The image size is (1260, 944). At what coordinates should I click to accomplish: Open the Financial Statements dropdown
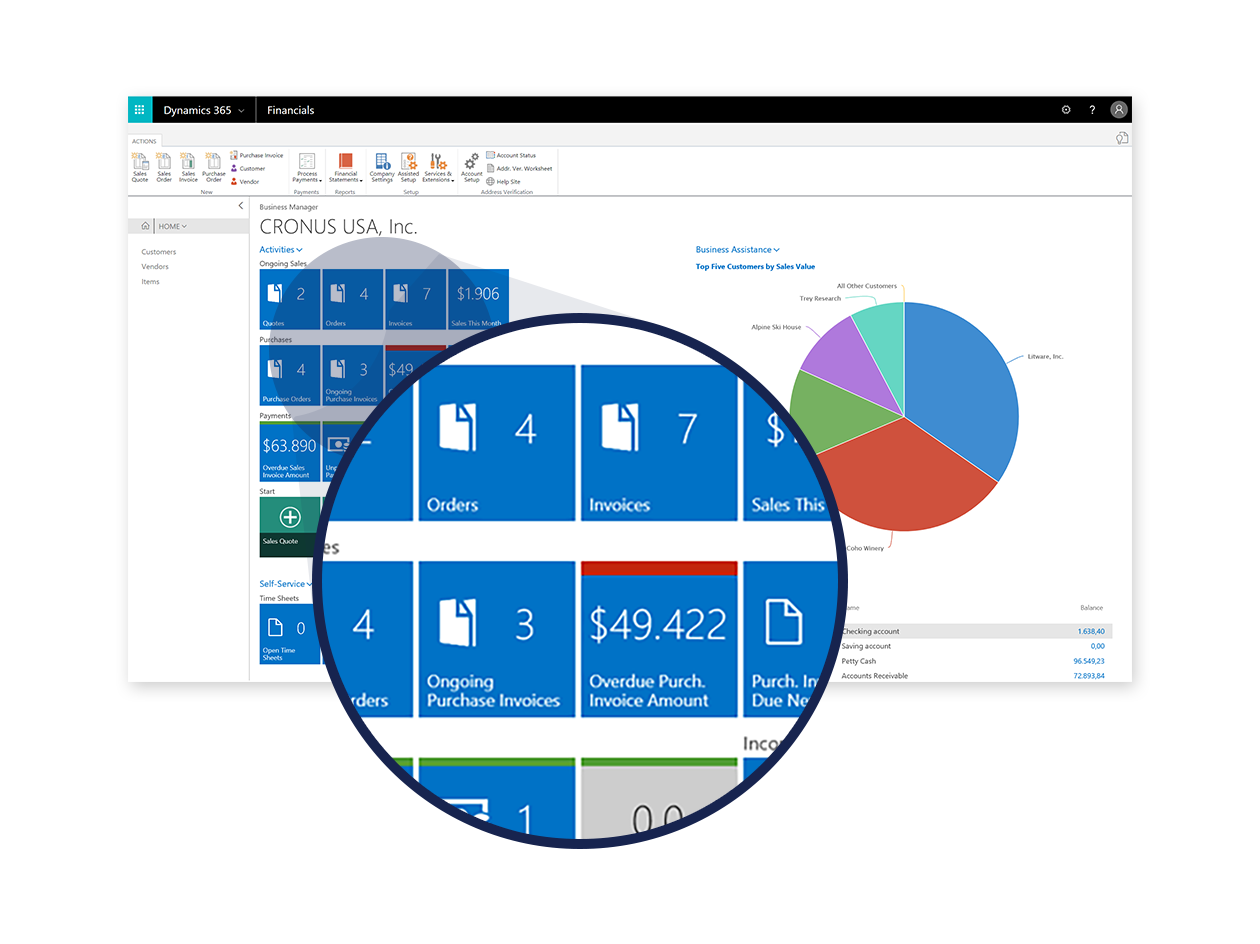(x=345, y=167)
